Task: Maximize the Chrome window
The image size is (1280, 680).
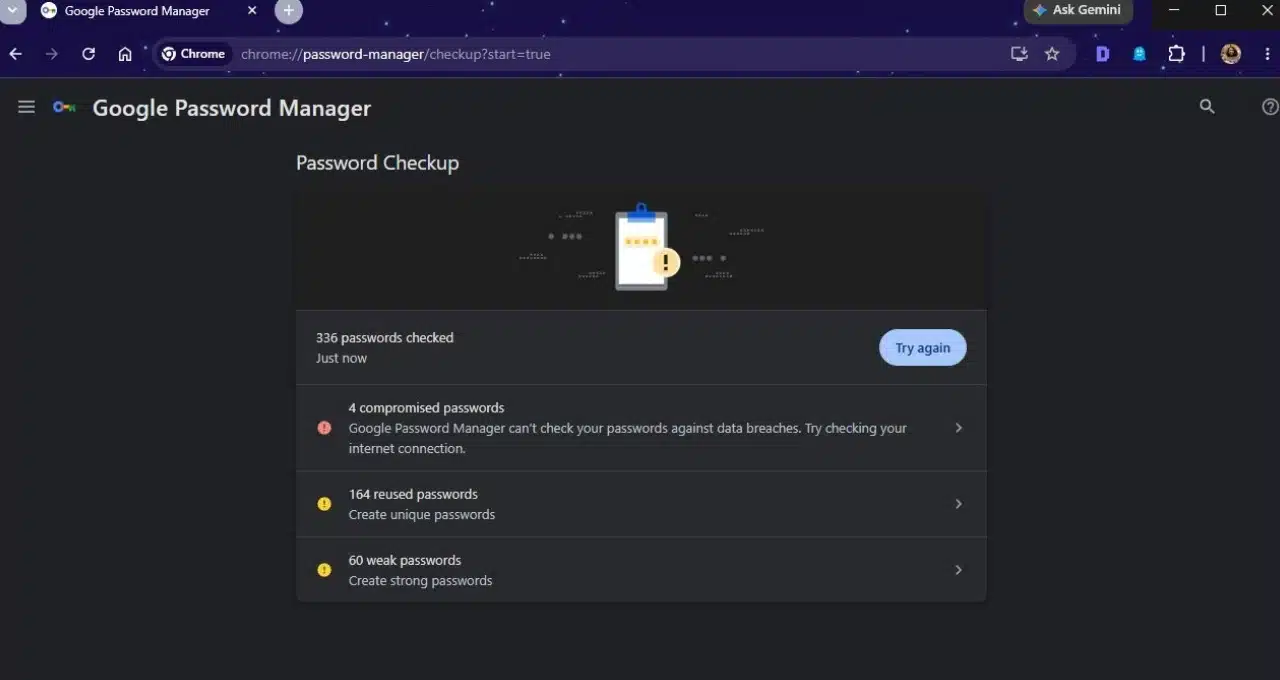Action: 1221,11
